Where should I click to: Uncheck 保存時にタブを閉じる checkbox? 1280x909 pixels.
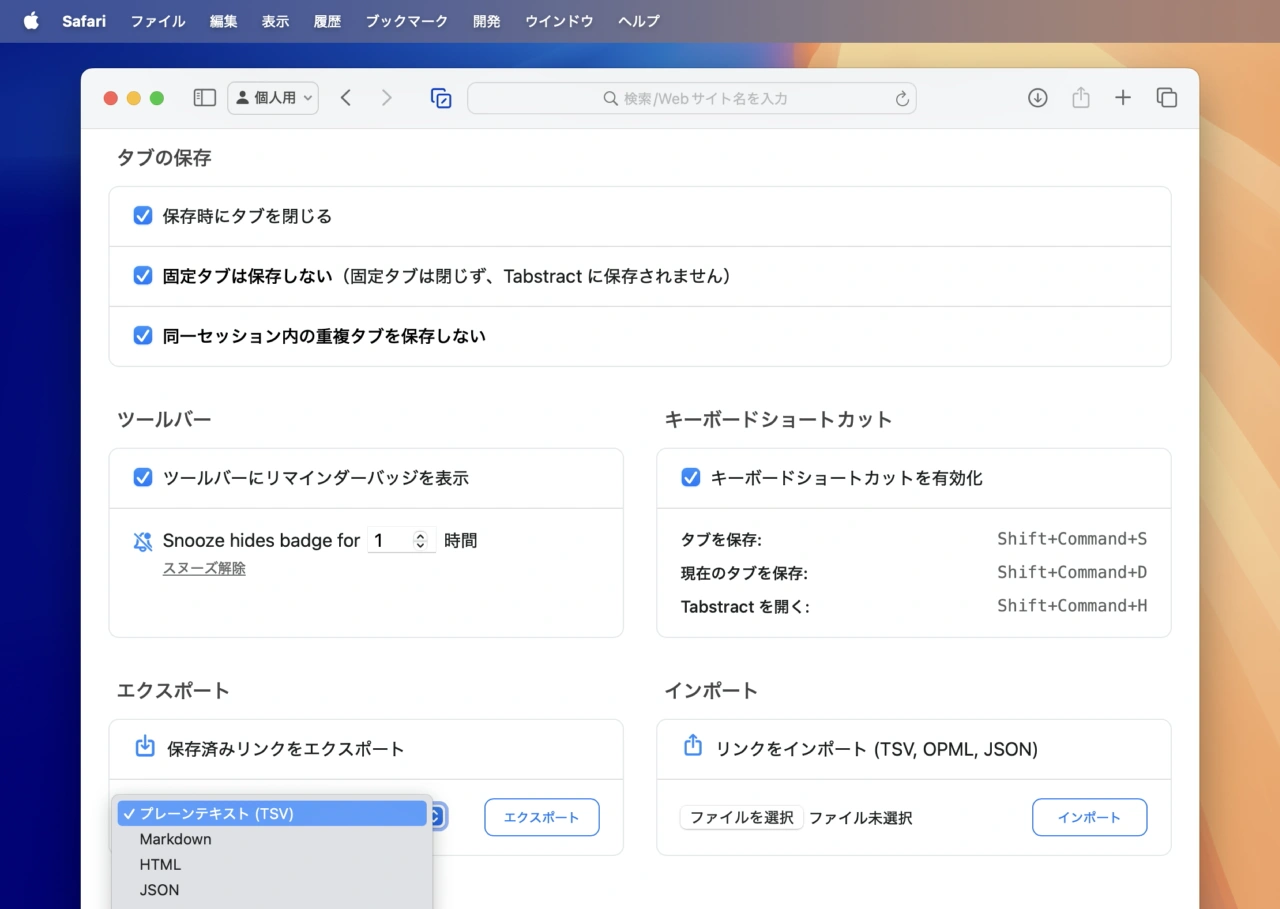pyautogui.click(x=143, y=216)
